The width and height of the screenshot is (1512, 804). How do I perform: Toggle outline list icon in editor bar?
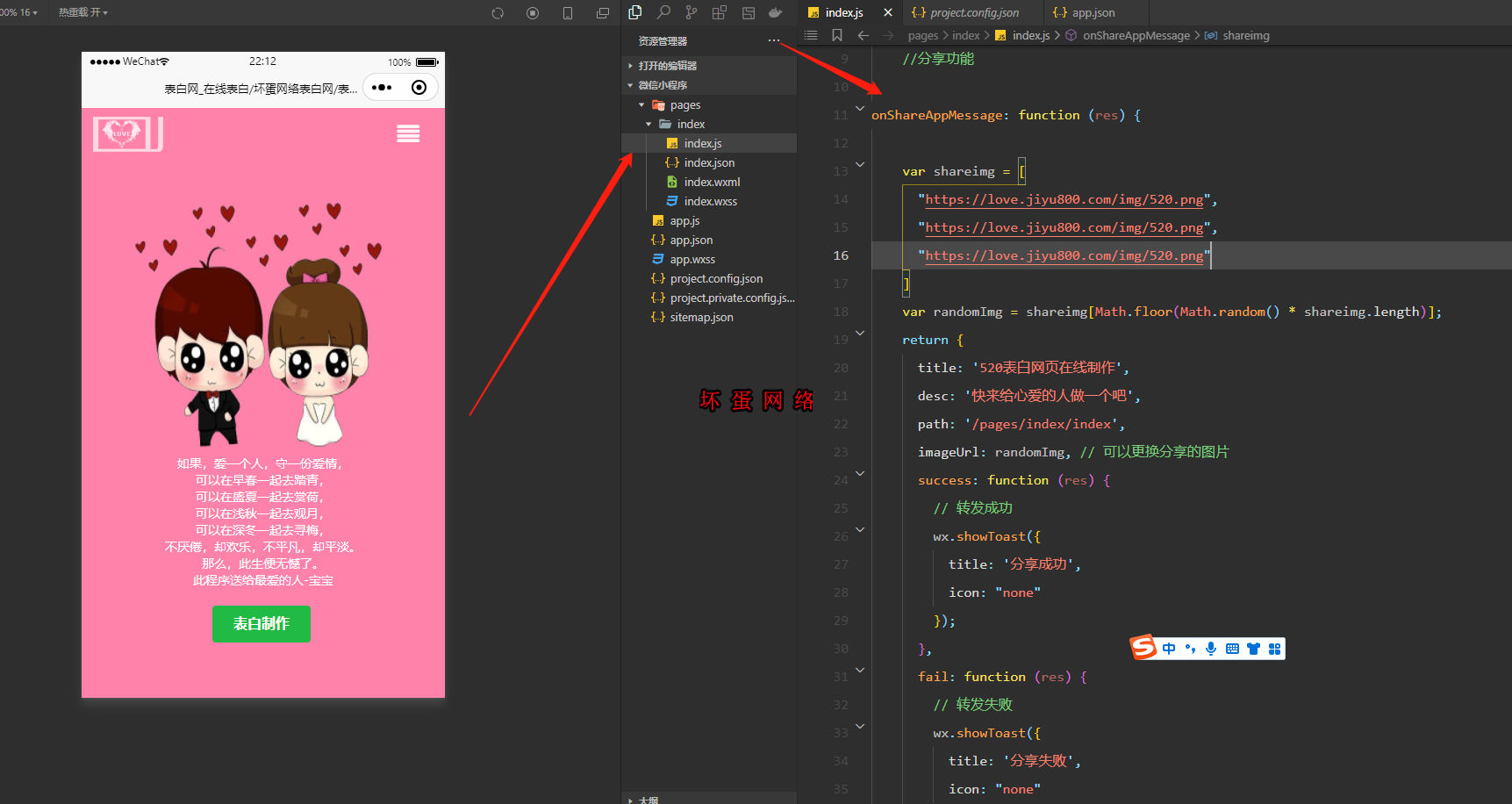(811, 35)
